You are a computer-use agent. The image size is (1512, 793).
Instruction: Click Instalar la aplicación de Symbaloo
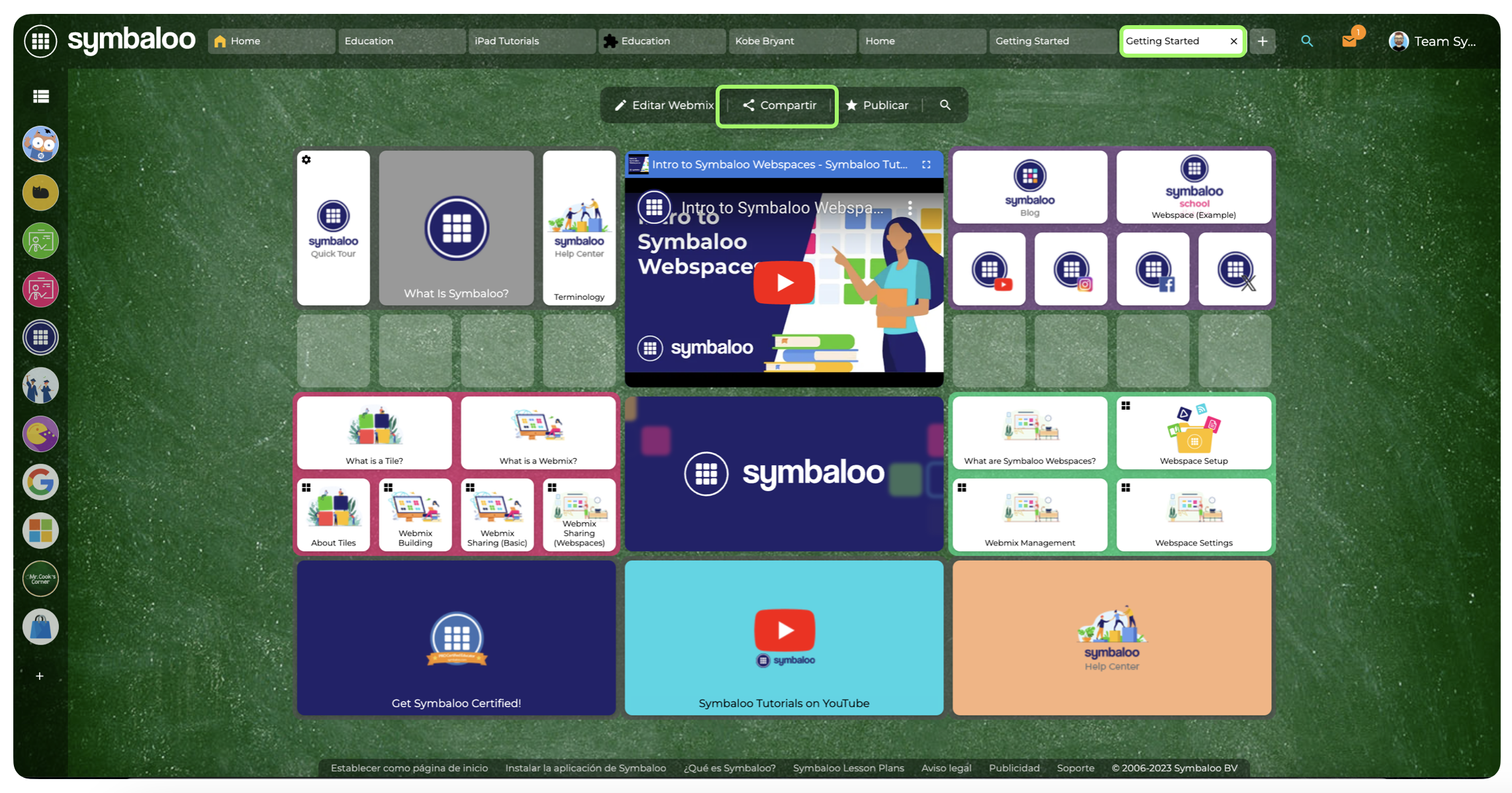coord(585,768)
